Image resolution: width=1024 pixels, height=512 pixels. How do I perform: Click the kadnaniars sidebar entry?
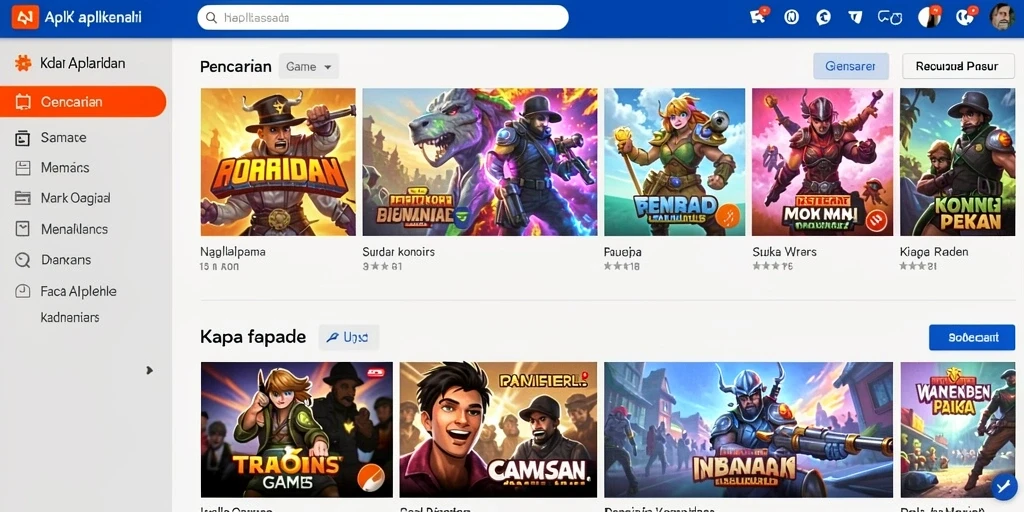pyautogui.click(x=70, y=318)
